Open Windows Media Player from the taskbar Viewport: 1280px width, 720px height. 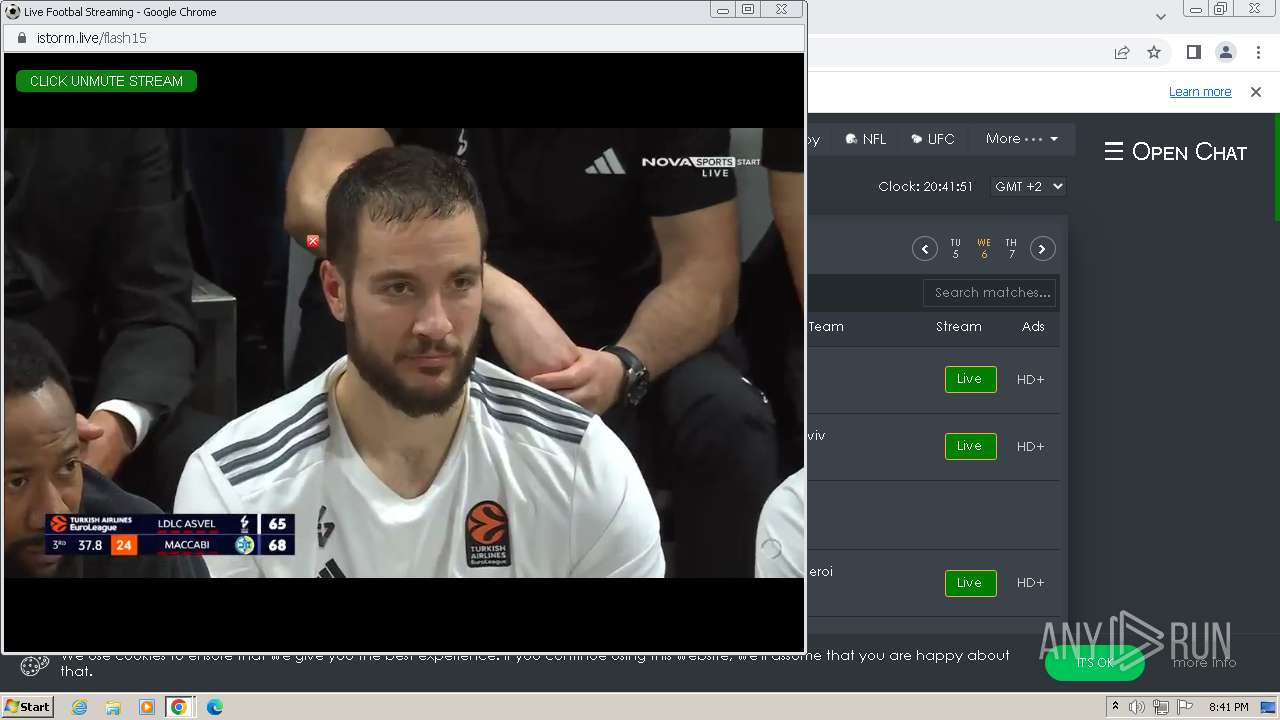(x=147, y=707)
